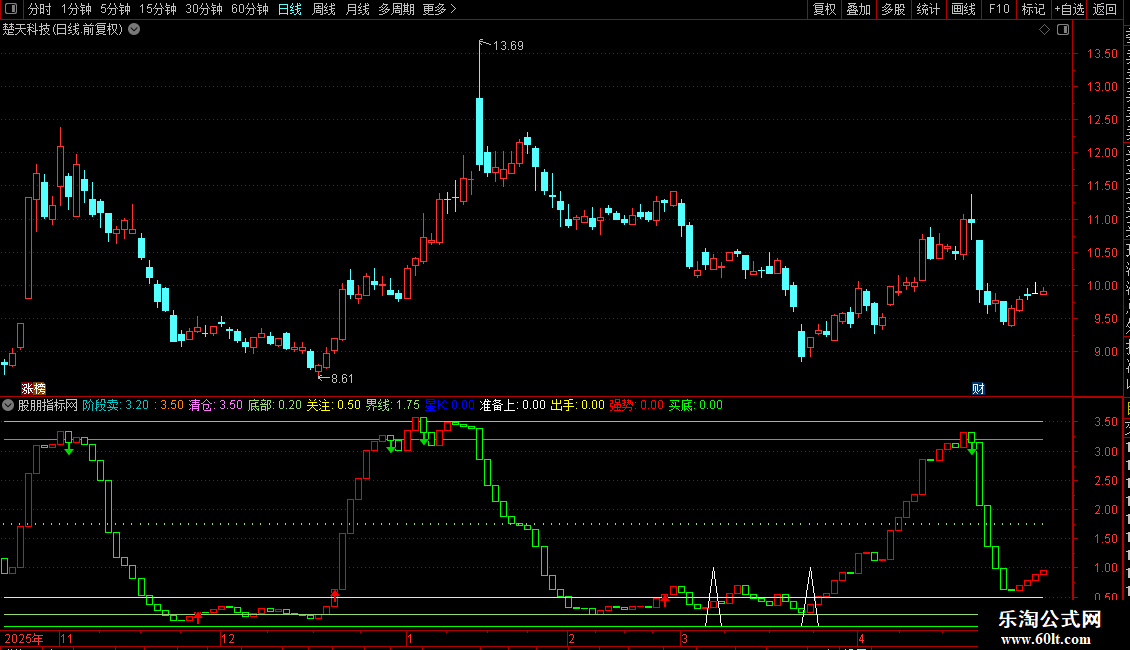Select the 日线 daily chart tab
The height and width of the screenshot is (650, 1130).
(x=290, y=9)
